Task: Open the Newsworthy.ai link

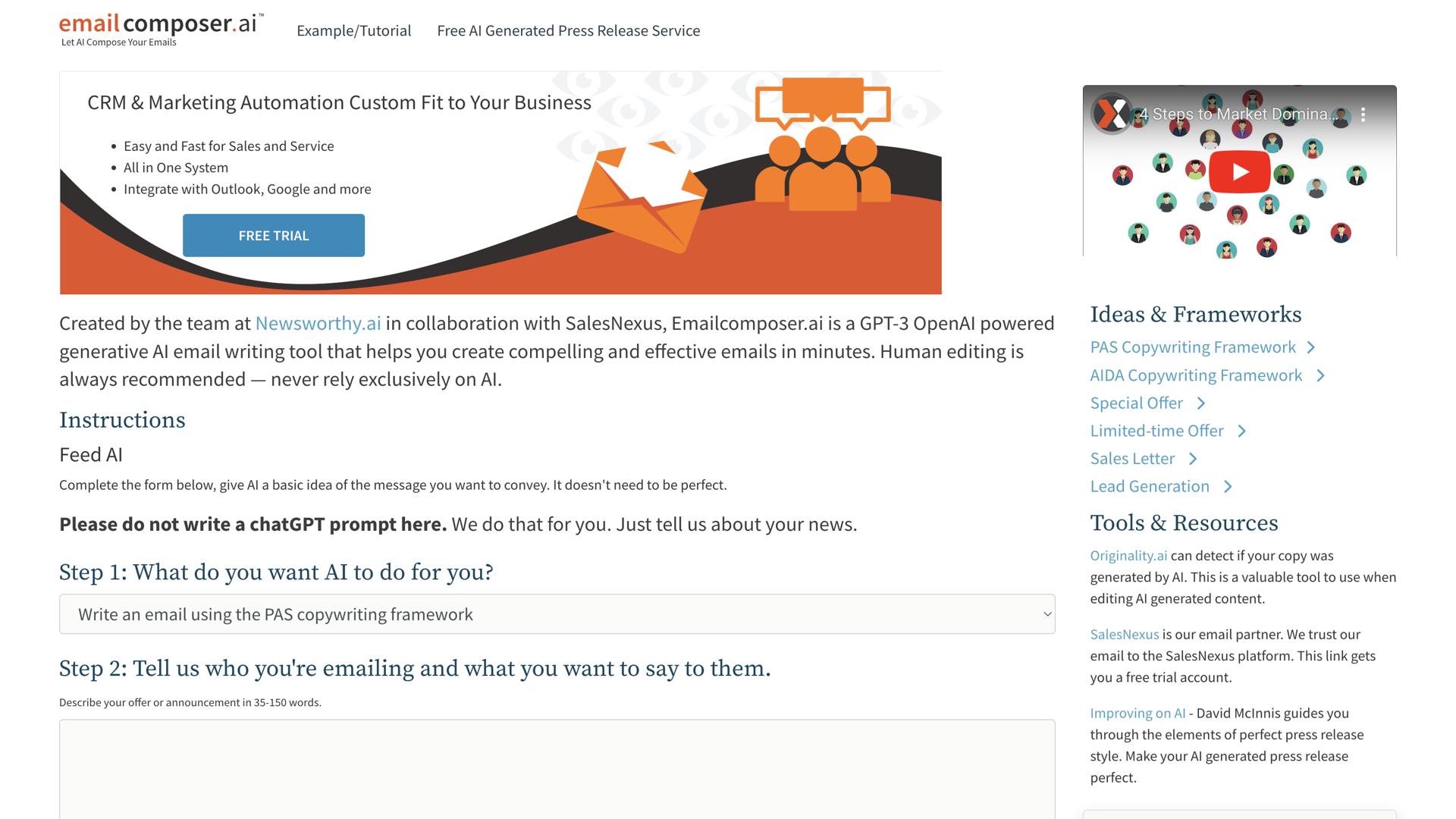Action: coord(318,323)
